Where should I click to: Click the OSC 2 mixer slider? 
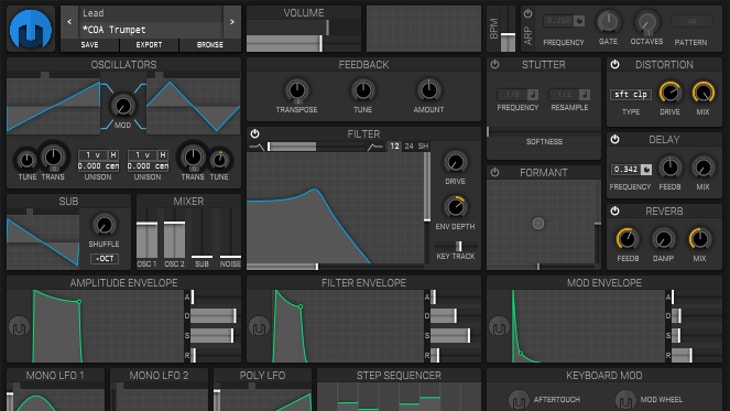(x=175, y=233)
